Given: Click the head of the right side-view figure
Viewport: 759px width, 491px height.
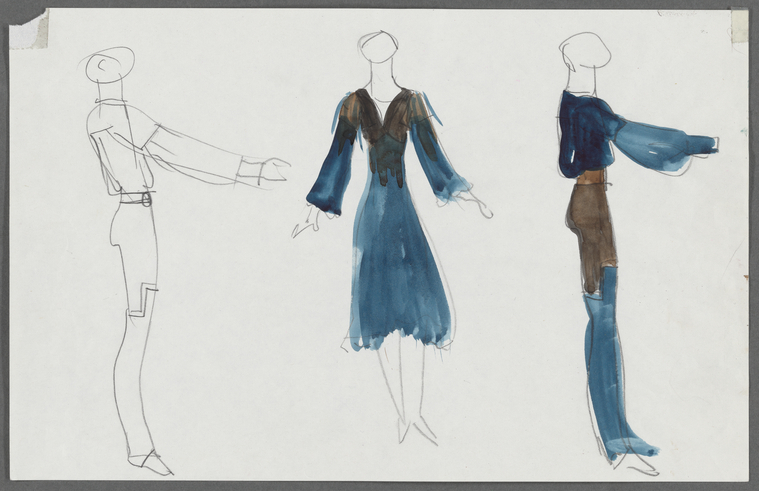Looking at the screenshot, I should coord(583,52).
